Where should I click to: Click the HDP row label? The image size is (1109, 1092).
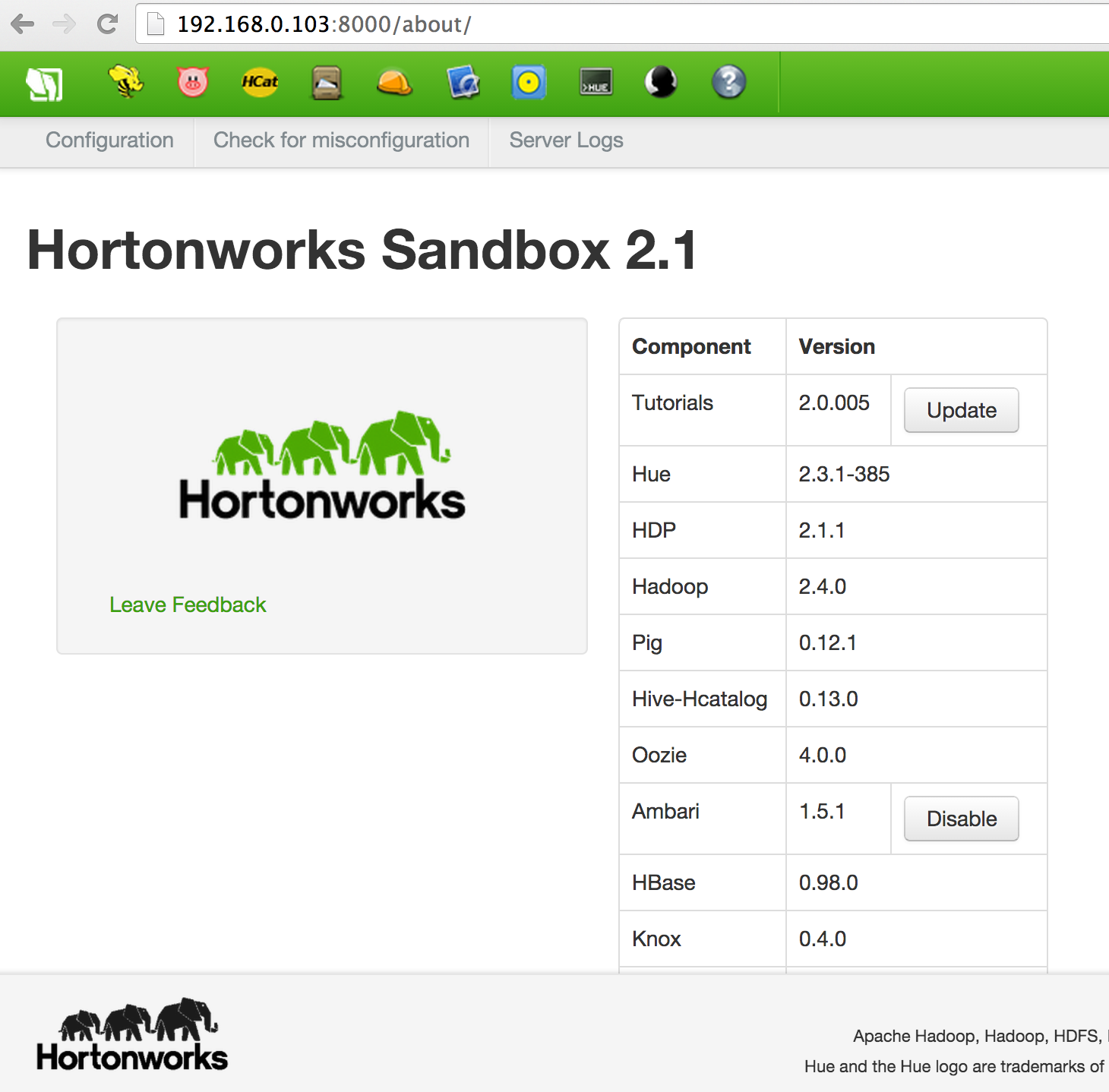click(654, 530)
